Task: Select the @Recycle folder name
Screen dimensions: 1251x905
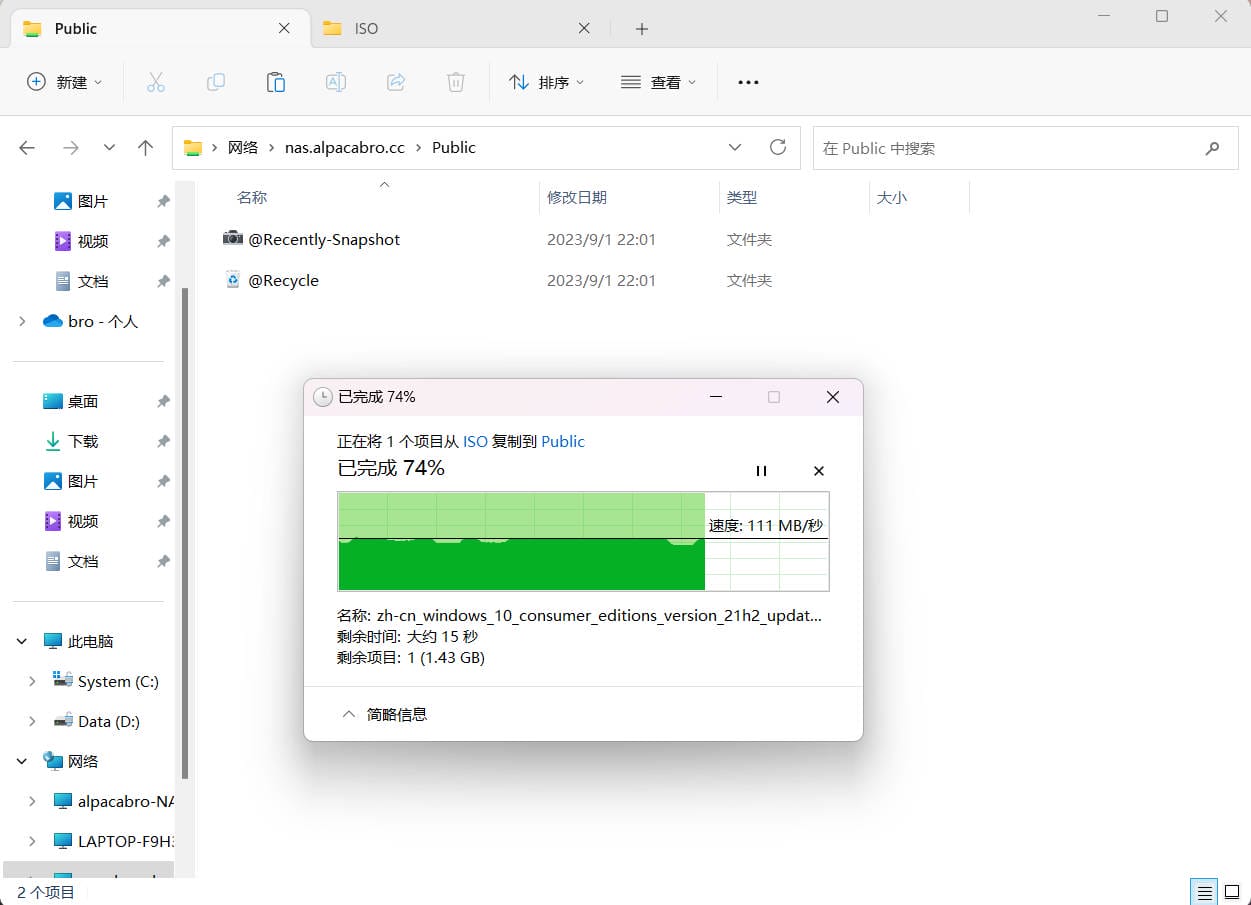Action: pos(283,280)
